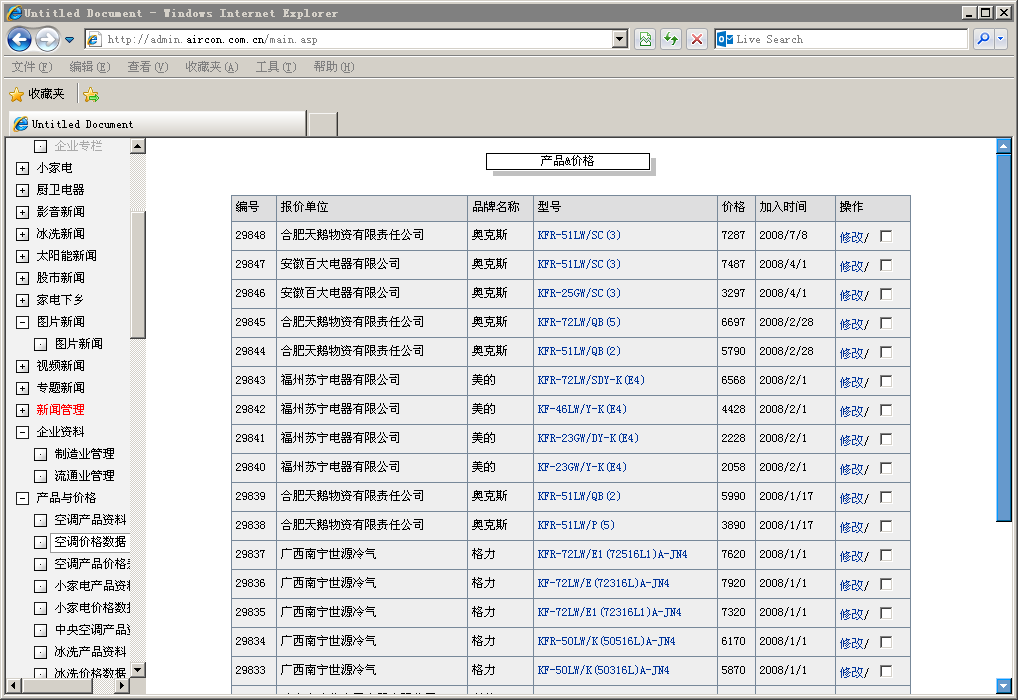Open the 收藏夹(A) menu

tap(212, 67)
